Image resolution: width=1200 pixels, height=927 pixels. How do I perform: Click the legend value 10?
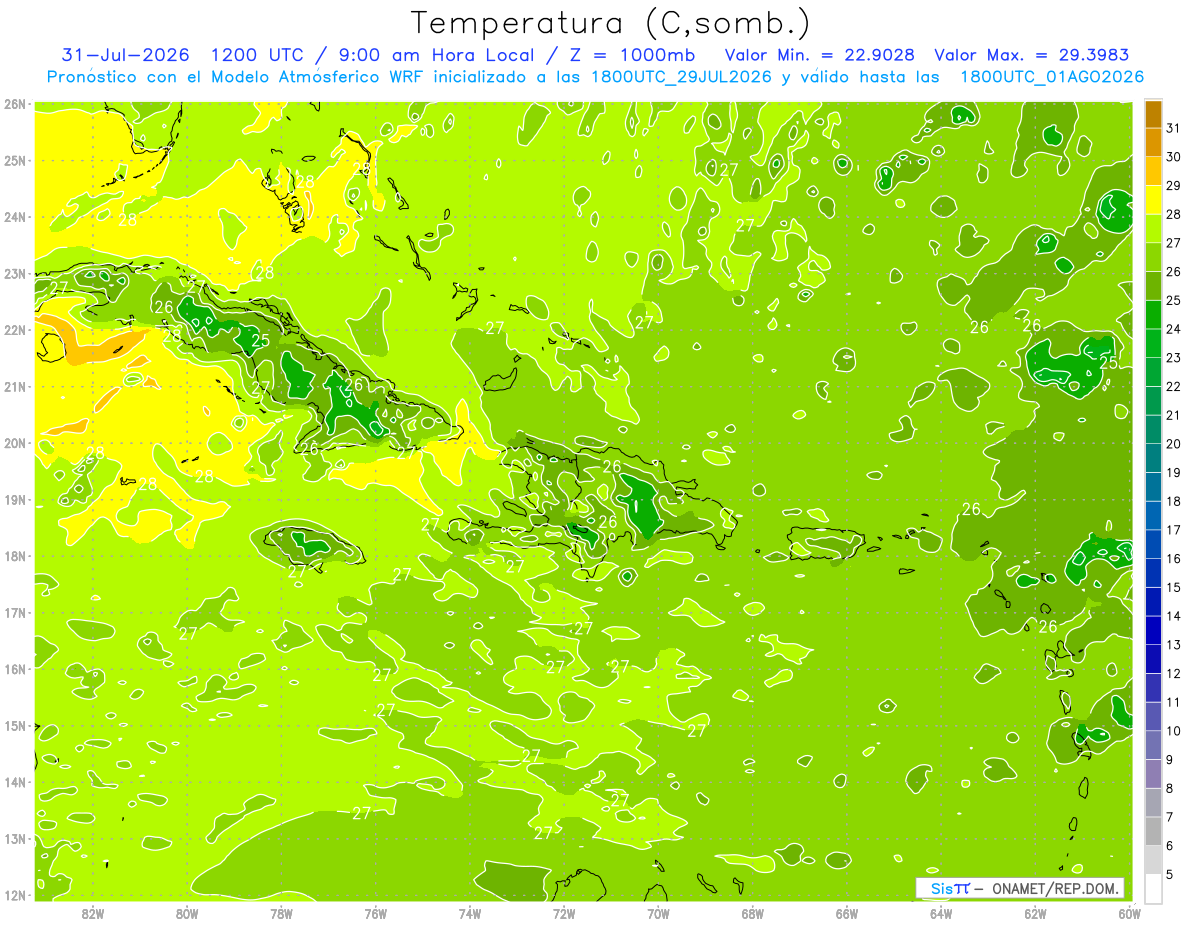tap(1174, 731)
